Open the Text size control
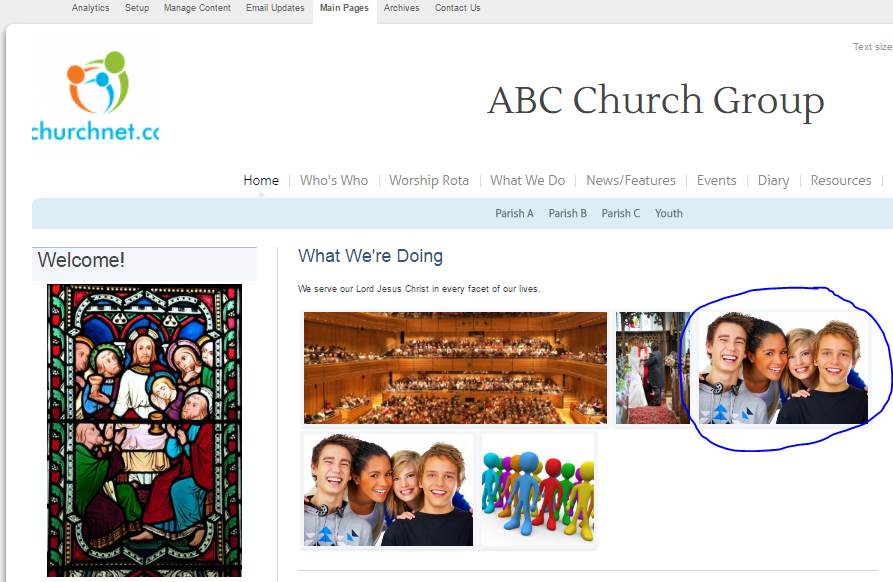The image size is (893, 582). 871,46
